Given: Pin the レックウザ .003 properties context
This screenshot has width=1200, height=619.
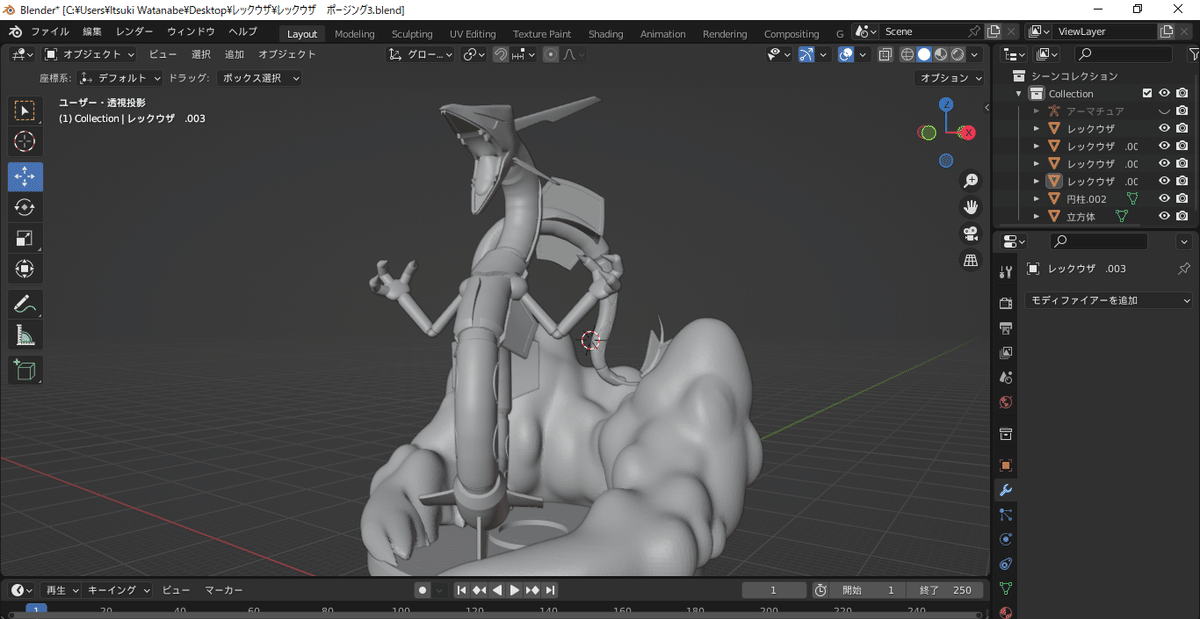Looking at the screenshot, I should 1184,269.
